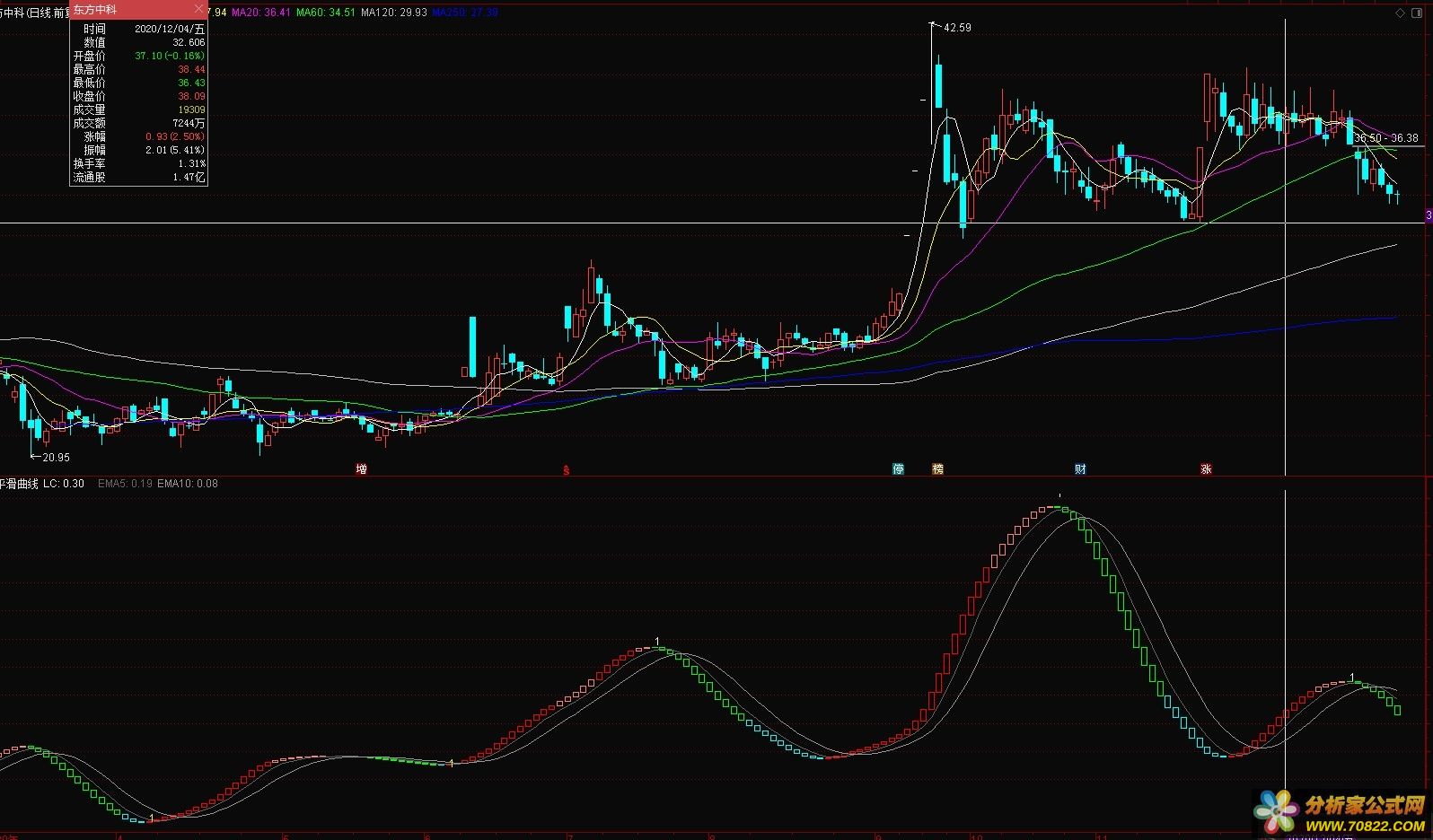The height and width of the screenshot is (840, 1433).
Task: Click the 榜 event marker
Action: pyautogui.click(x=937, y=468)
